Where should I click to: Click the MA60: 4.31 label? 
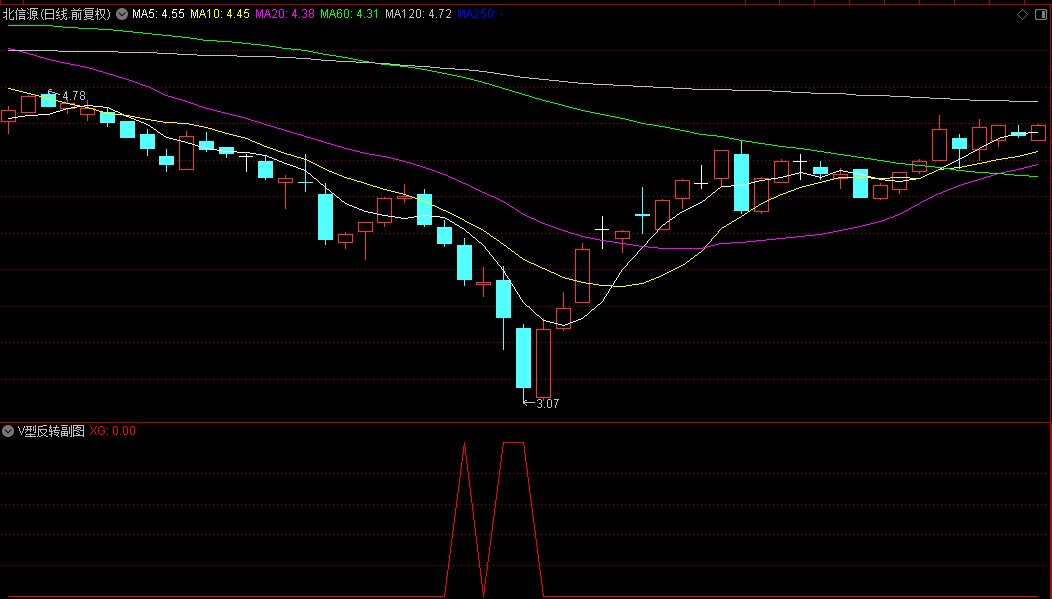350,14
